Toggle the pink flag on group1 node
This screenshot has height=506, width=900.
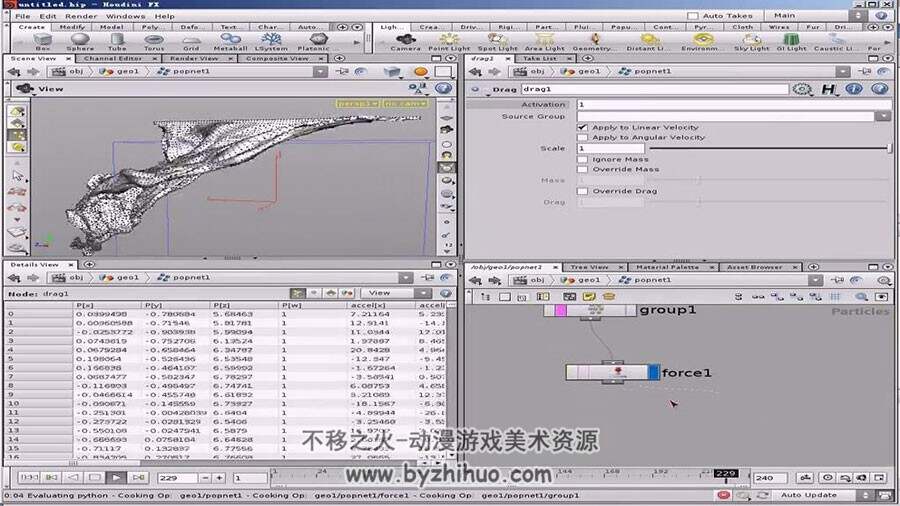[561, 310]
